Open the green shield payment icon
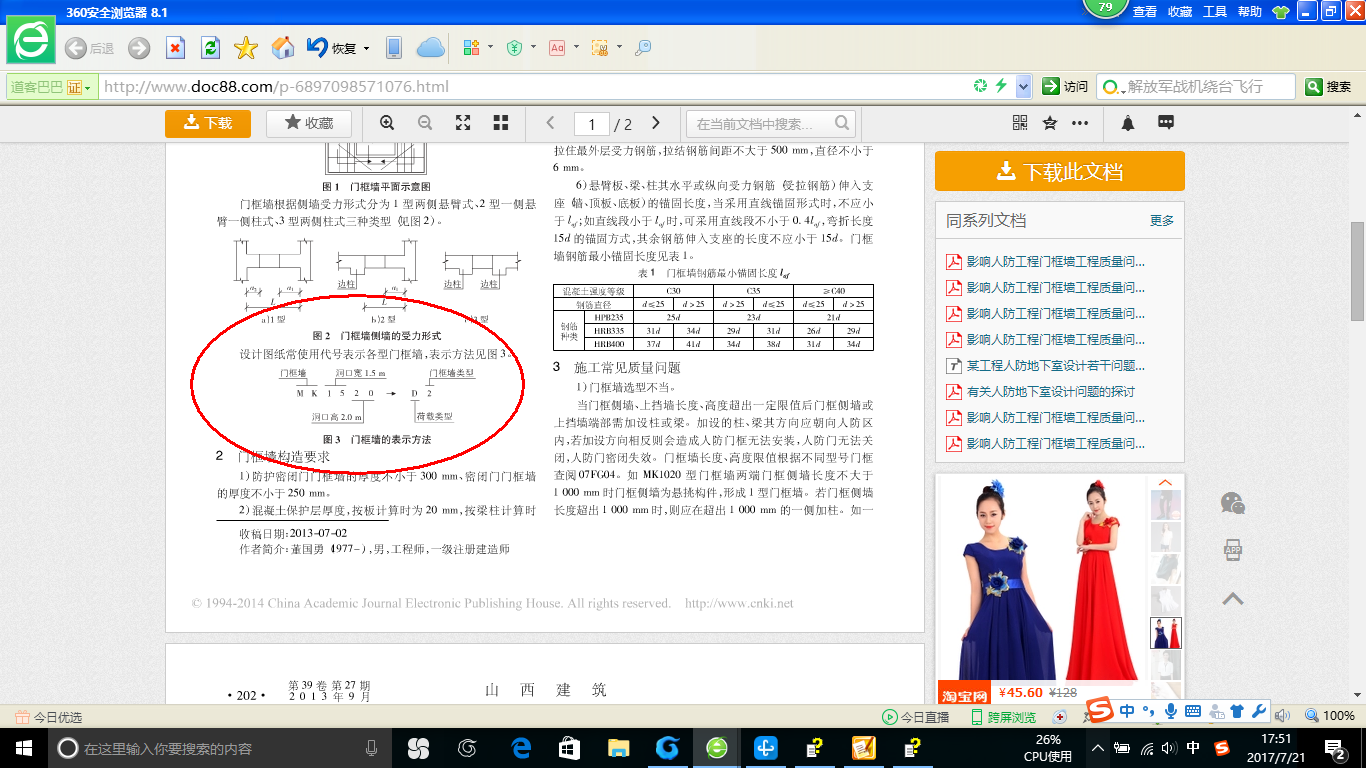 (x=514, y=48)
